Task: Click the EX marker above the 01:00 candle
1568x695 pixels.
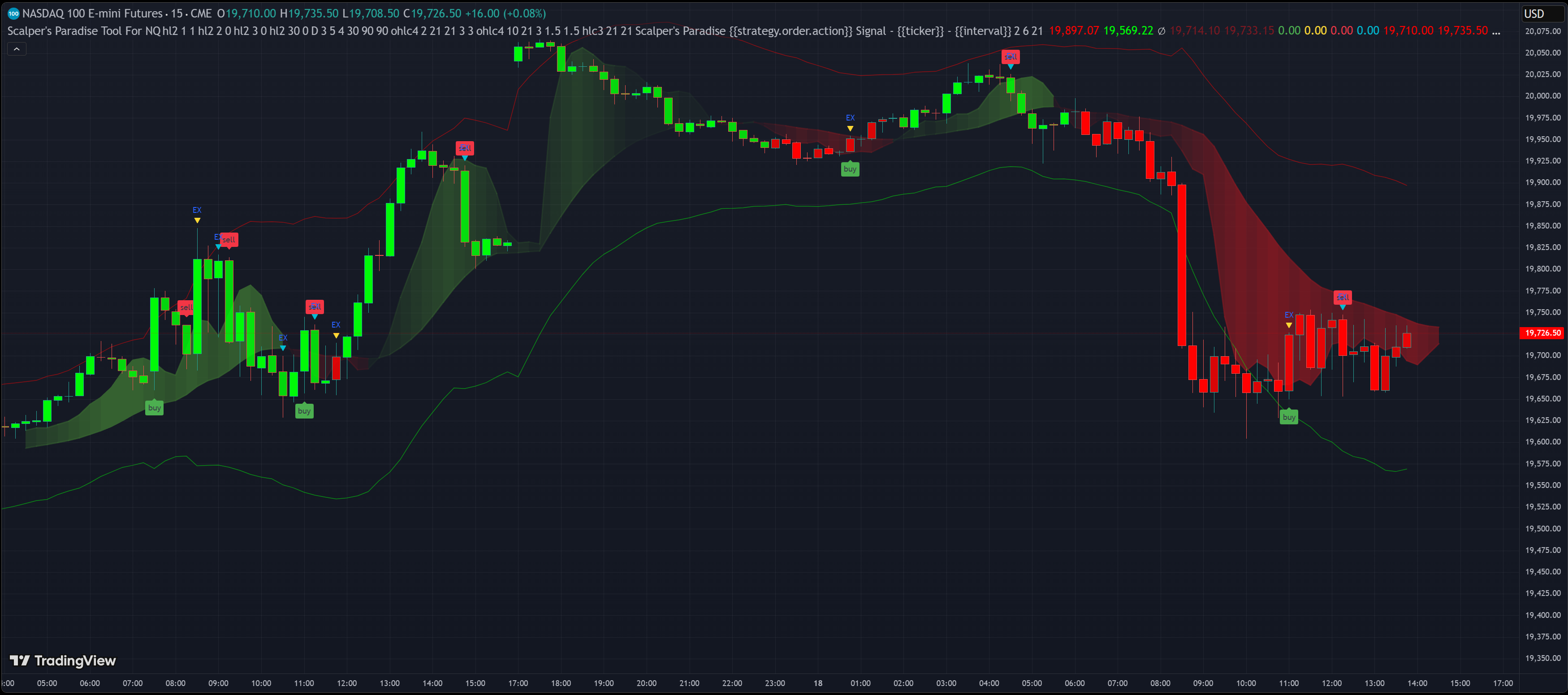Action: click(x=851, y=117)
